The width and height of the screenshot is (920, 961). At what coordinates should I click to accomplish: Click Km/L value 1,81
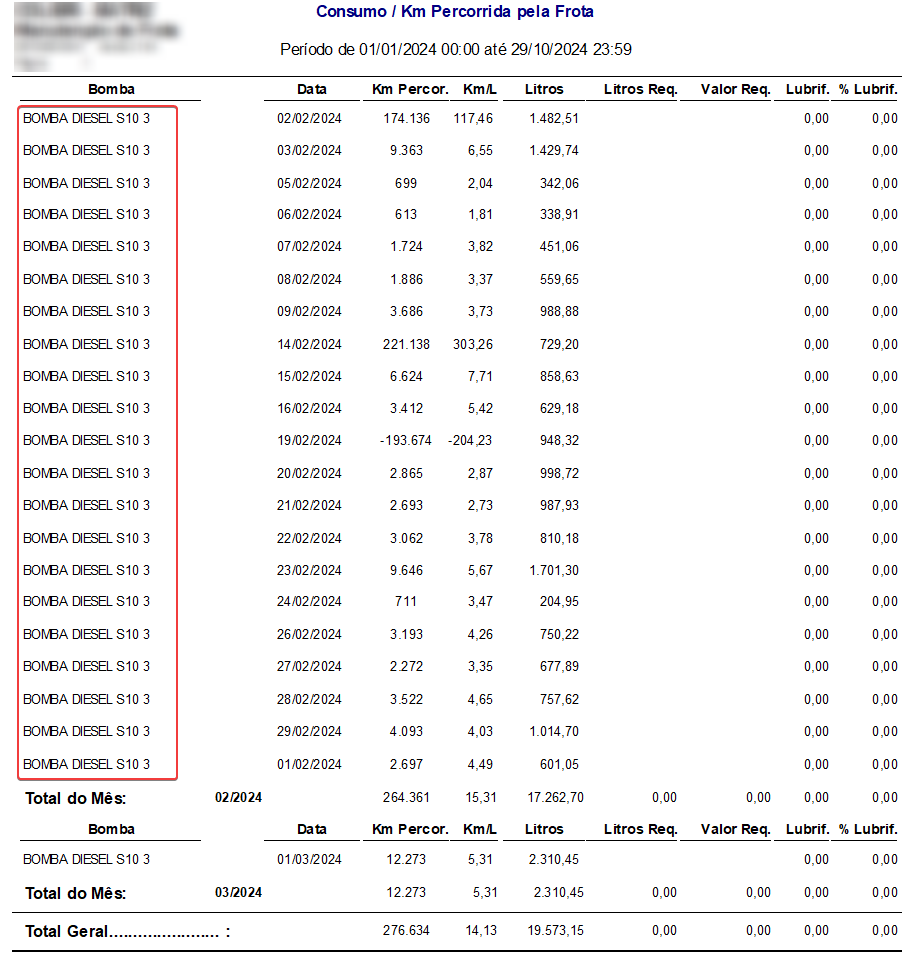click(480, 215)
